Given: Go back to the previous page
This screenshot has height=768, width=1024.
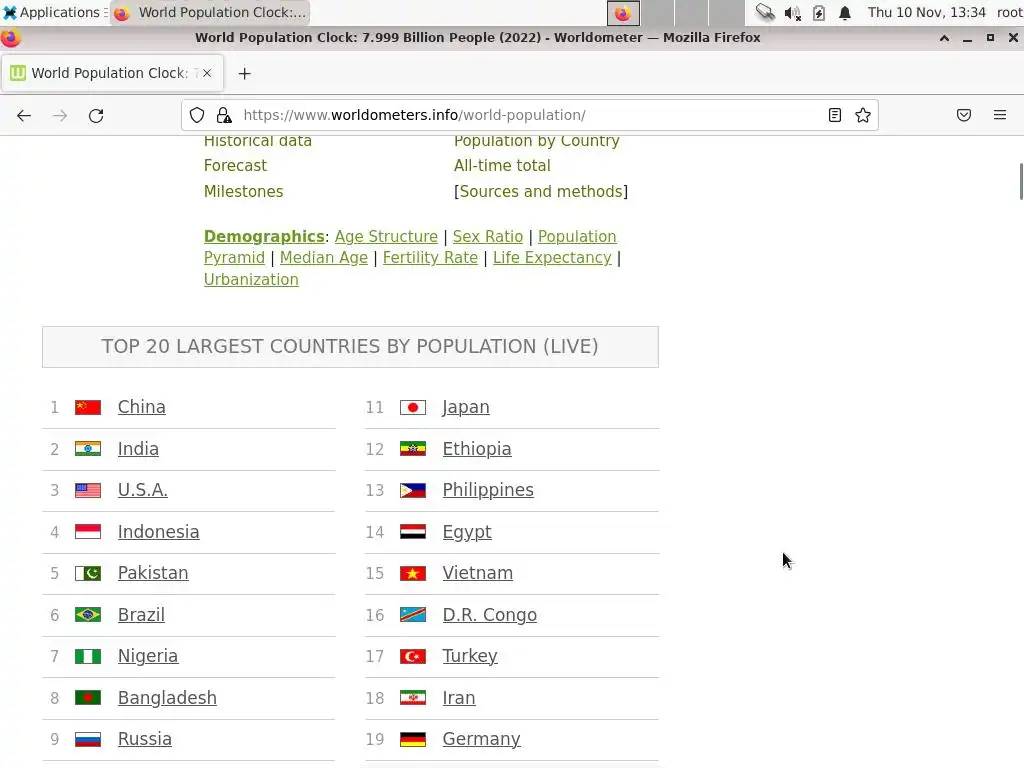Looking at the screenshot, I should click(x=24, y=116).
